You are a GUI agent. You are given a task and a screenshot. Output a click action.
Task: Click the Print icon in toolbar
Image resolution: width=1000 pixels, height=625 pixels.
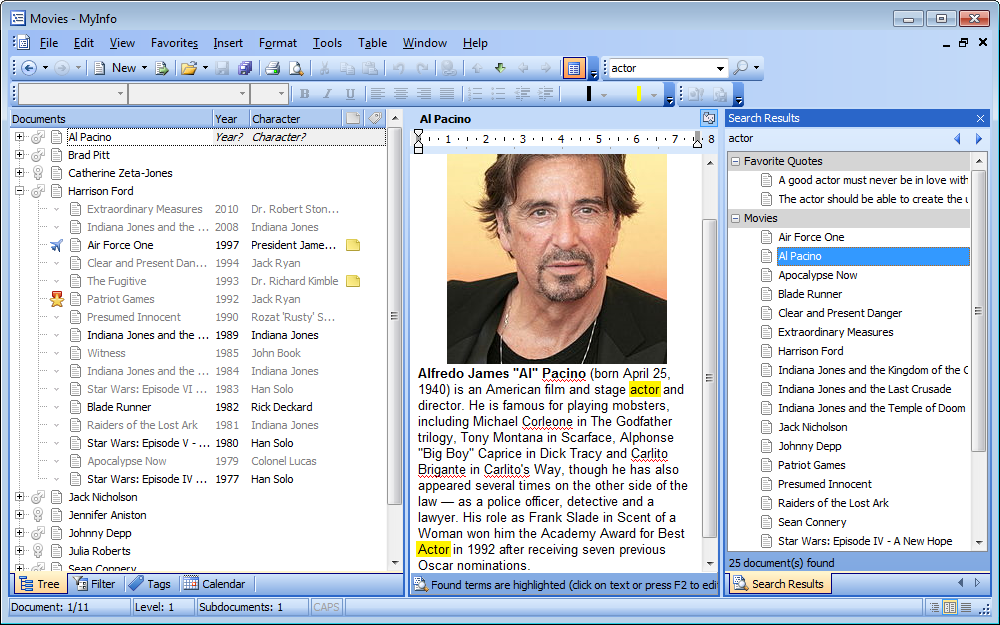(271, 68)
